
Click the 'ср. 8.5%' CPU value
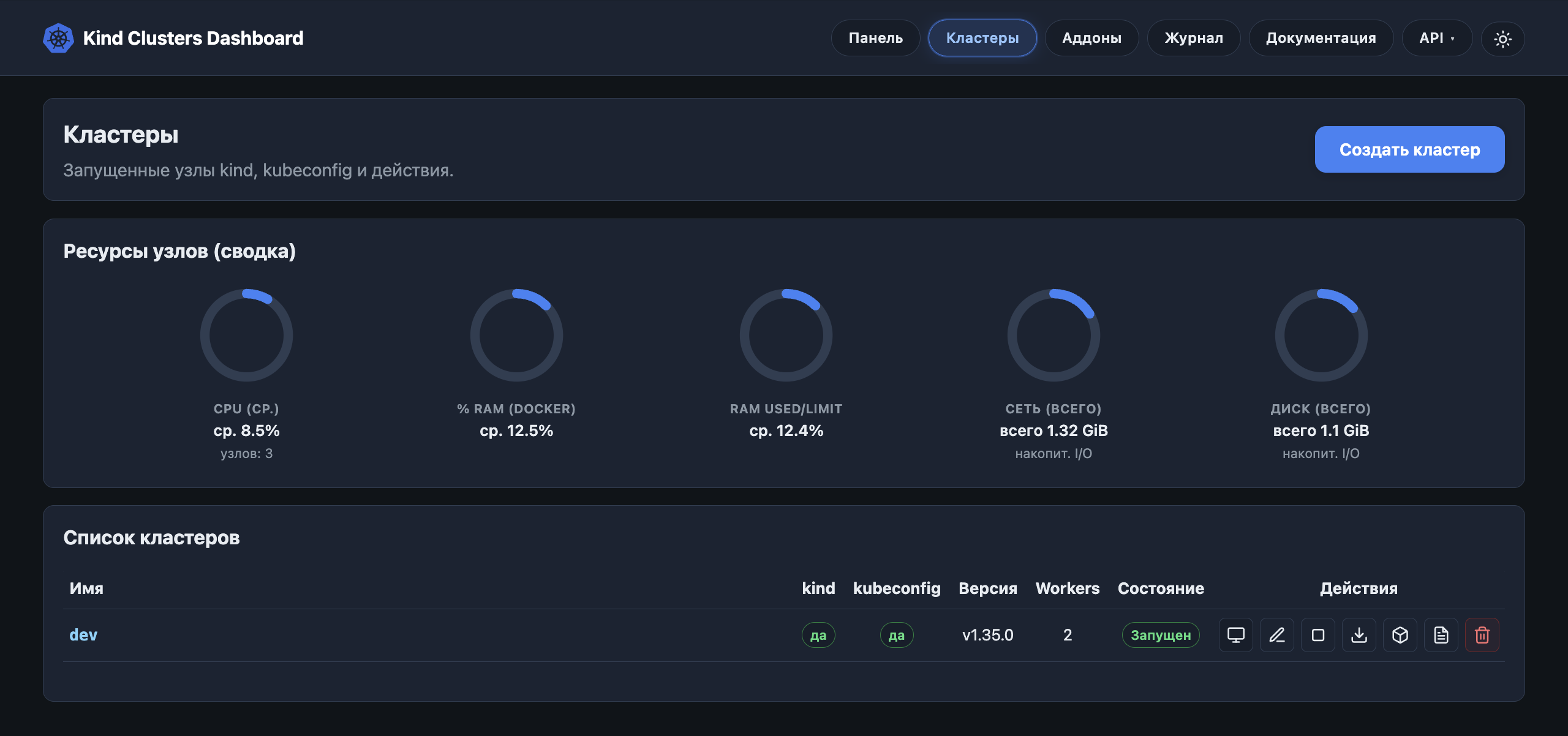(x=246, y=430)
